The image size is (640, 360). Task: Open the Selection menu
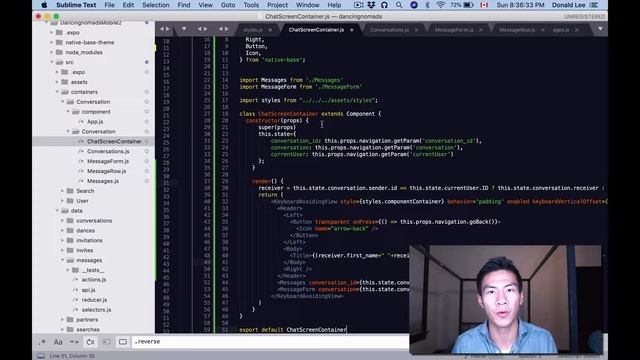point(156,5)
